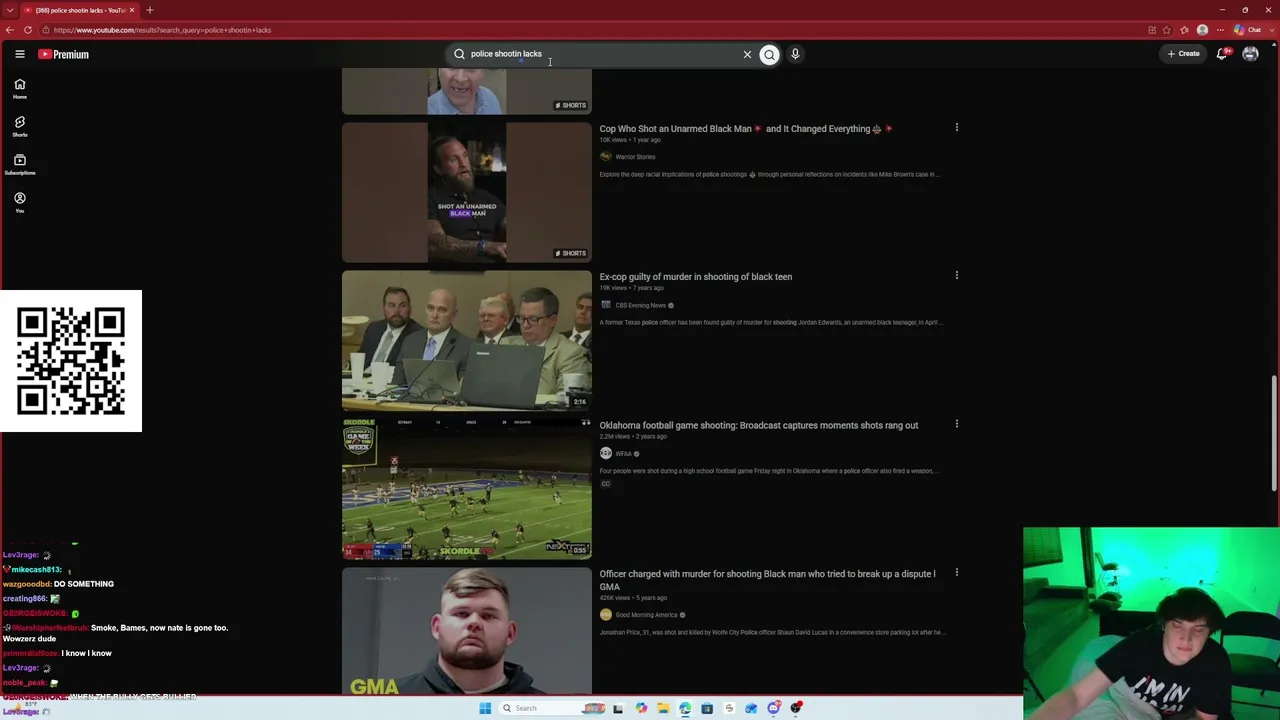Open the browser tab search dropdown

click(10, 10)
